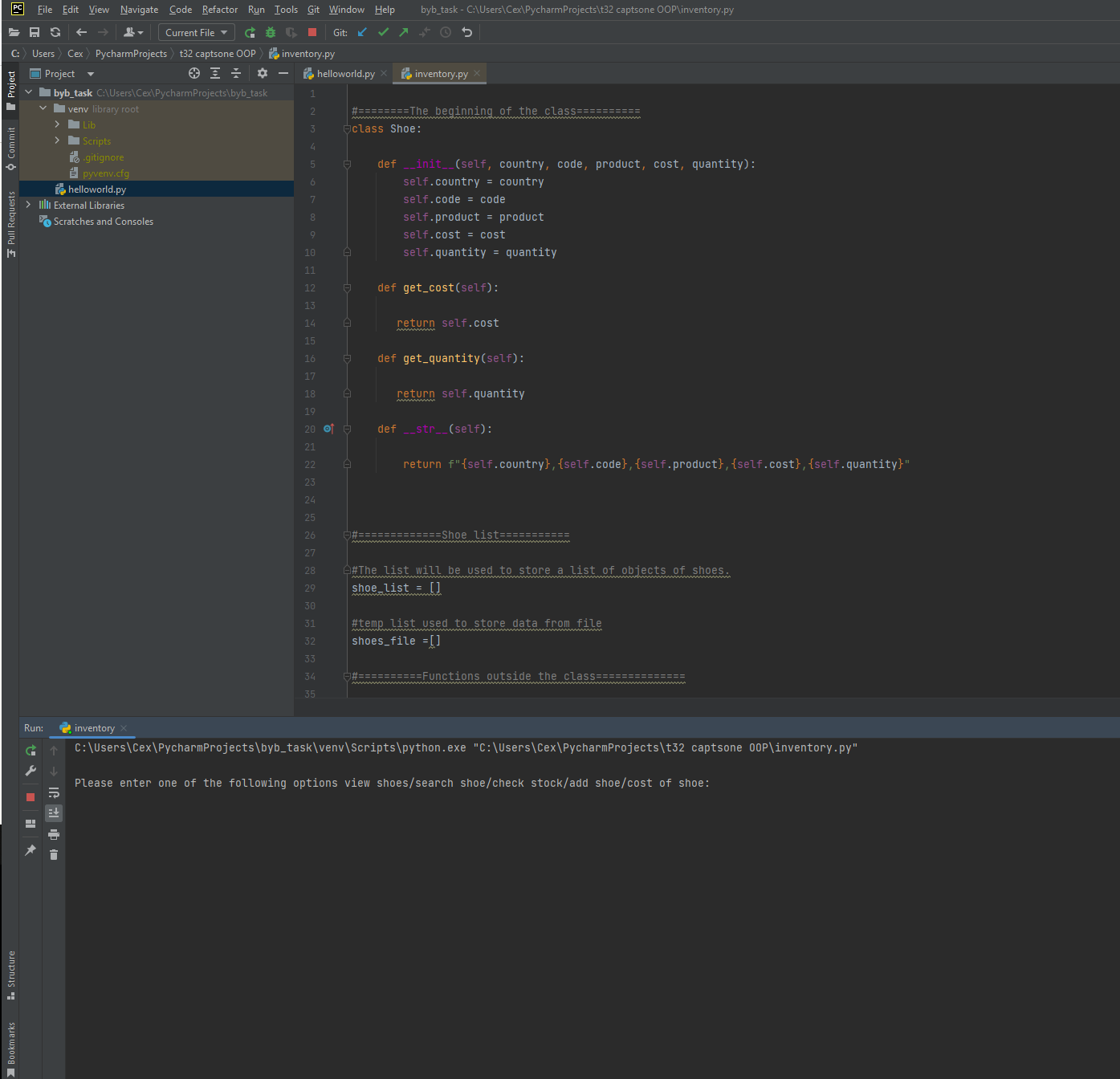This screenshot has width=1120, height=1079.
Task: Click the inventory.py breadcrumb in navigation bar
Action: point(308,53)
